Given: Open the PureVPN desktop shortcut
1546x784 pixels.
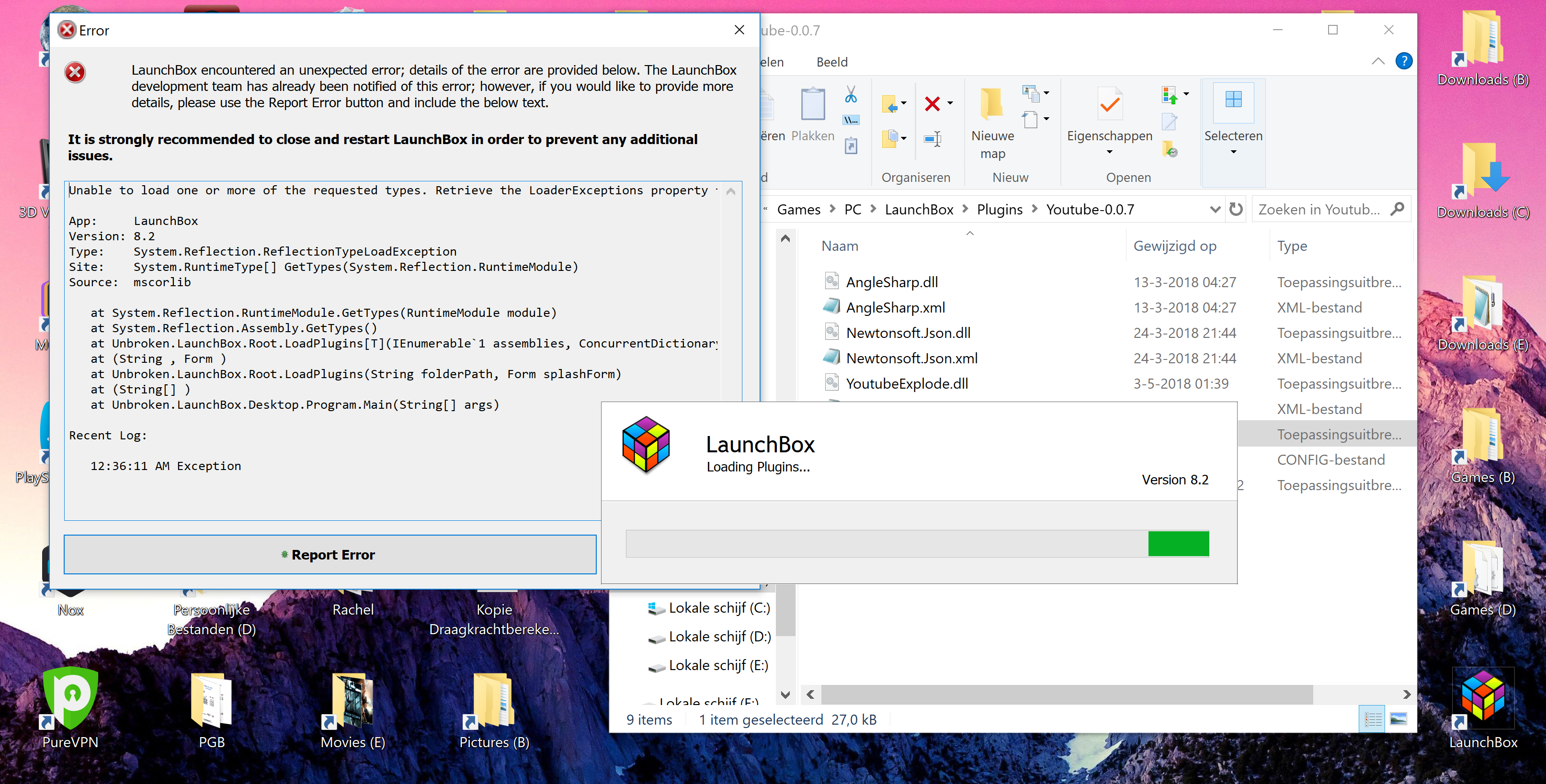Looking at the screenshot, I should [x=70, y=708].
